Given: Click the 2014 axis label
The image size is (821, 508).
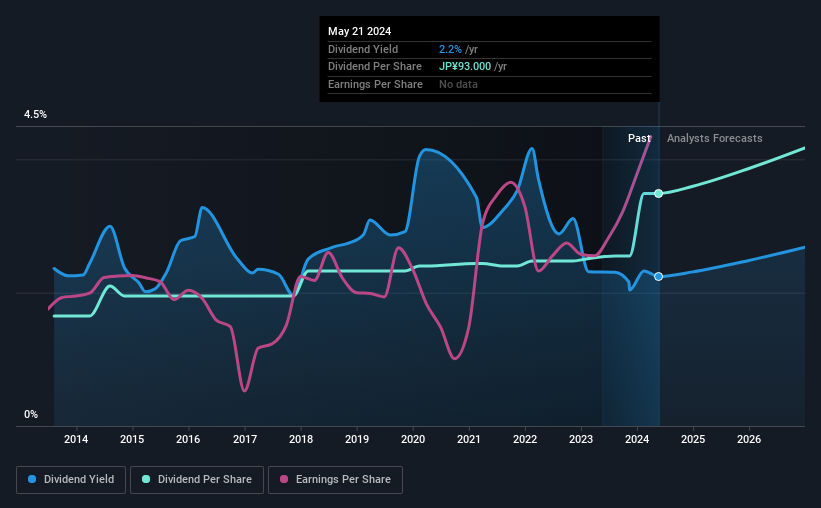Looking at the screenshot, I should (x=76, y=439).
